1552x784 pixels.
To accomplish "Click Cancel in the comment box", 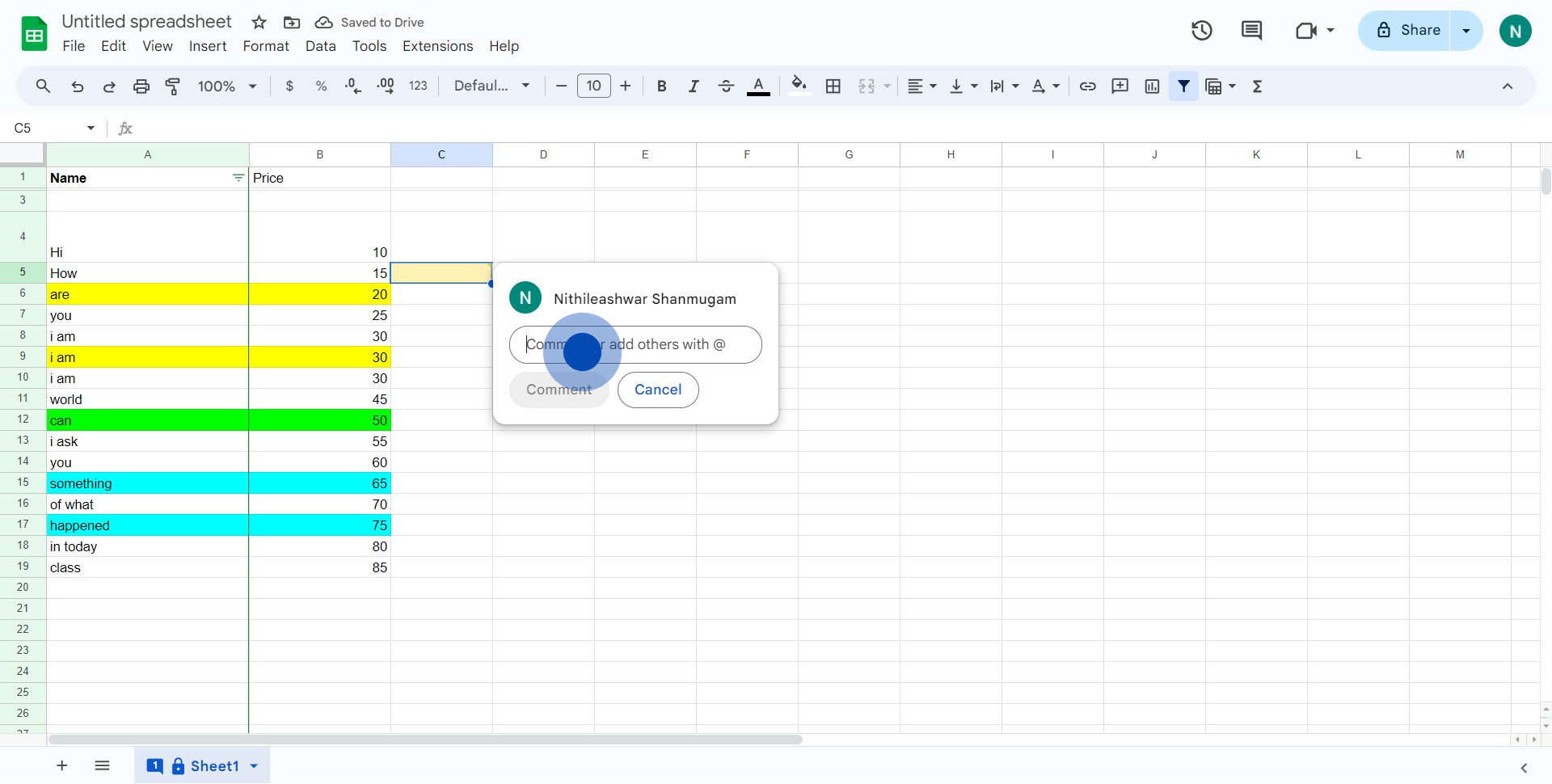I will [658, 390].
